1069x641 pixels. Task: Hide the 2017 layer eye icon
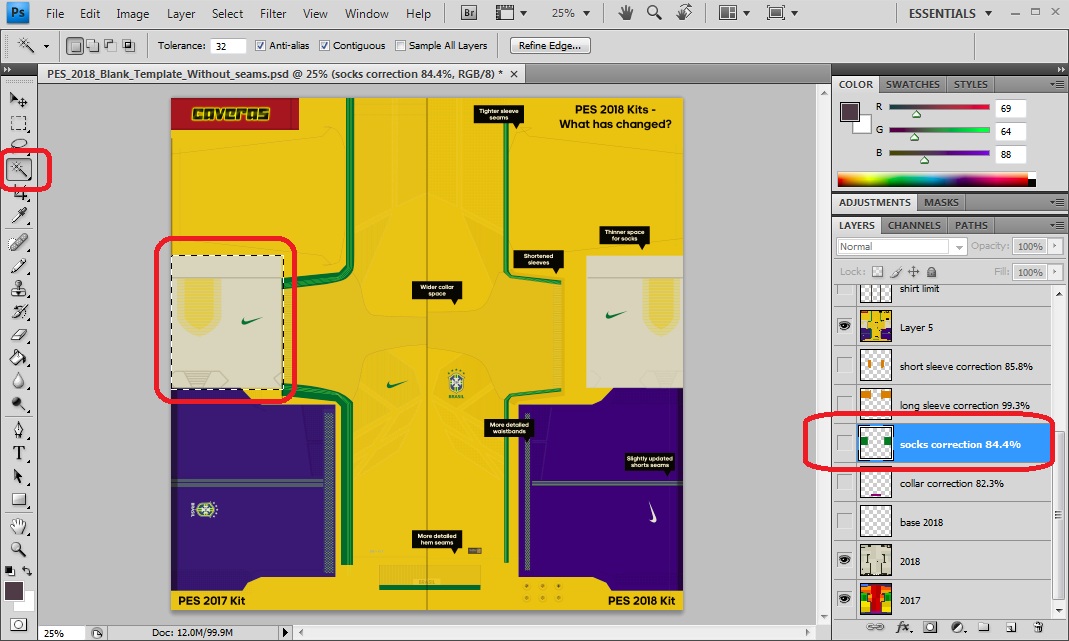click(x=845, y=599)
